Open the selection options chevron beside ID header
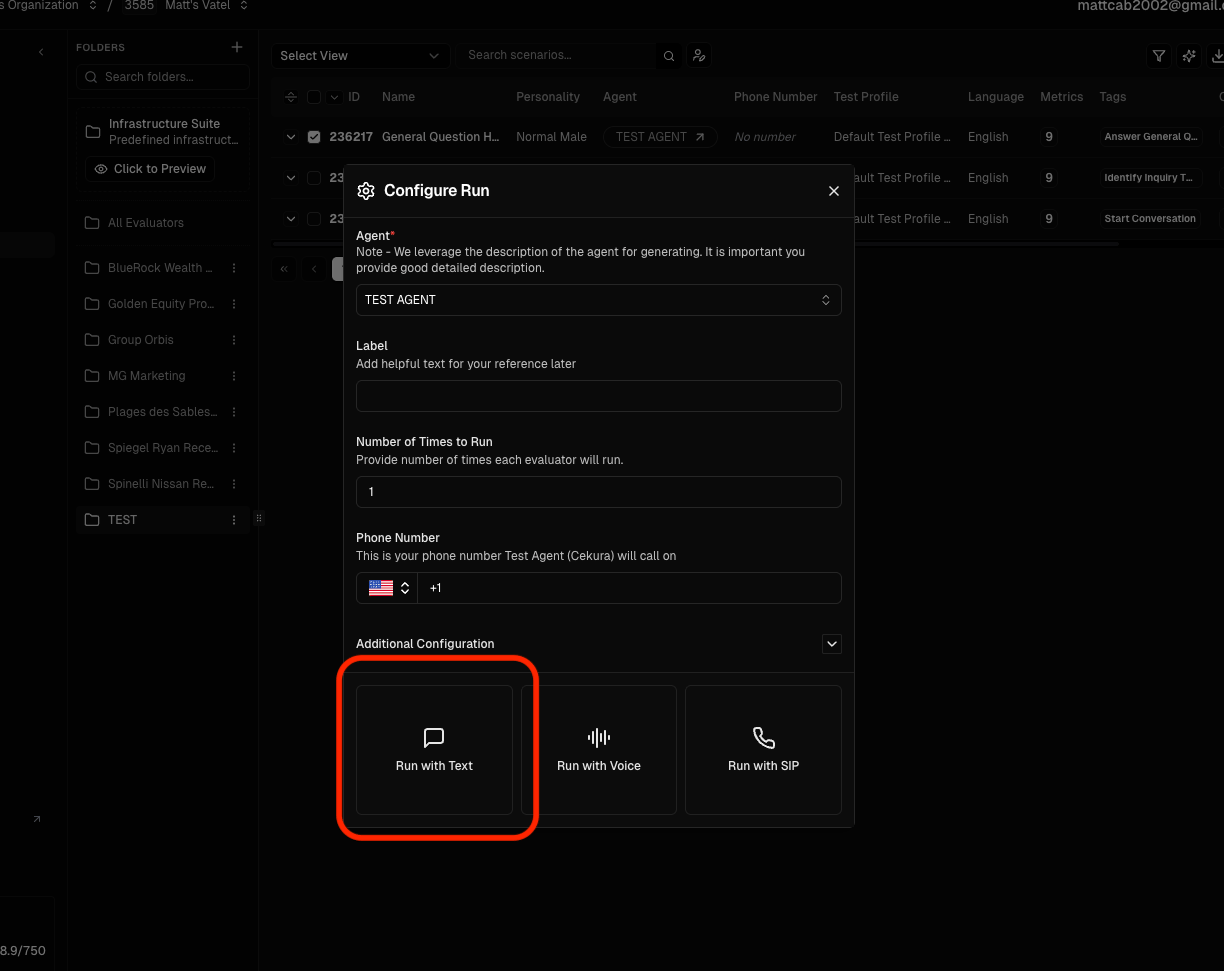Screen dimensions: 1224x971 [x=334, y=97]
